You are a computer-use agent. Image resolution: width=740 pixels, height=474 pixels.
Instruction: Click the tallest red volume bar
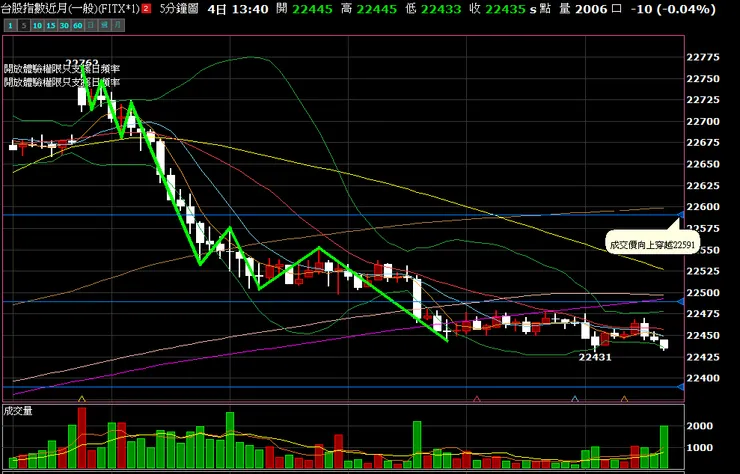82,438
